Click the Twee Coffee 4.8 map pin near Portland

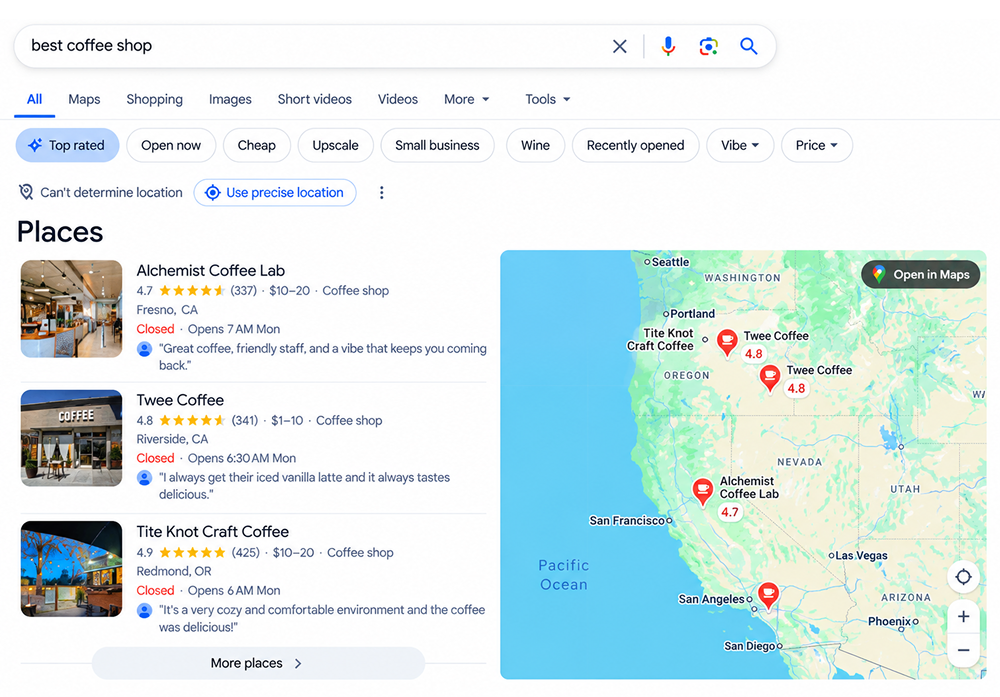(x=727, y=342)
